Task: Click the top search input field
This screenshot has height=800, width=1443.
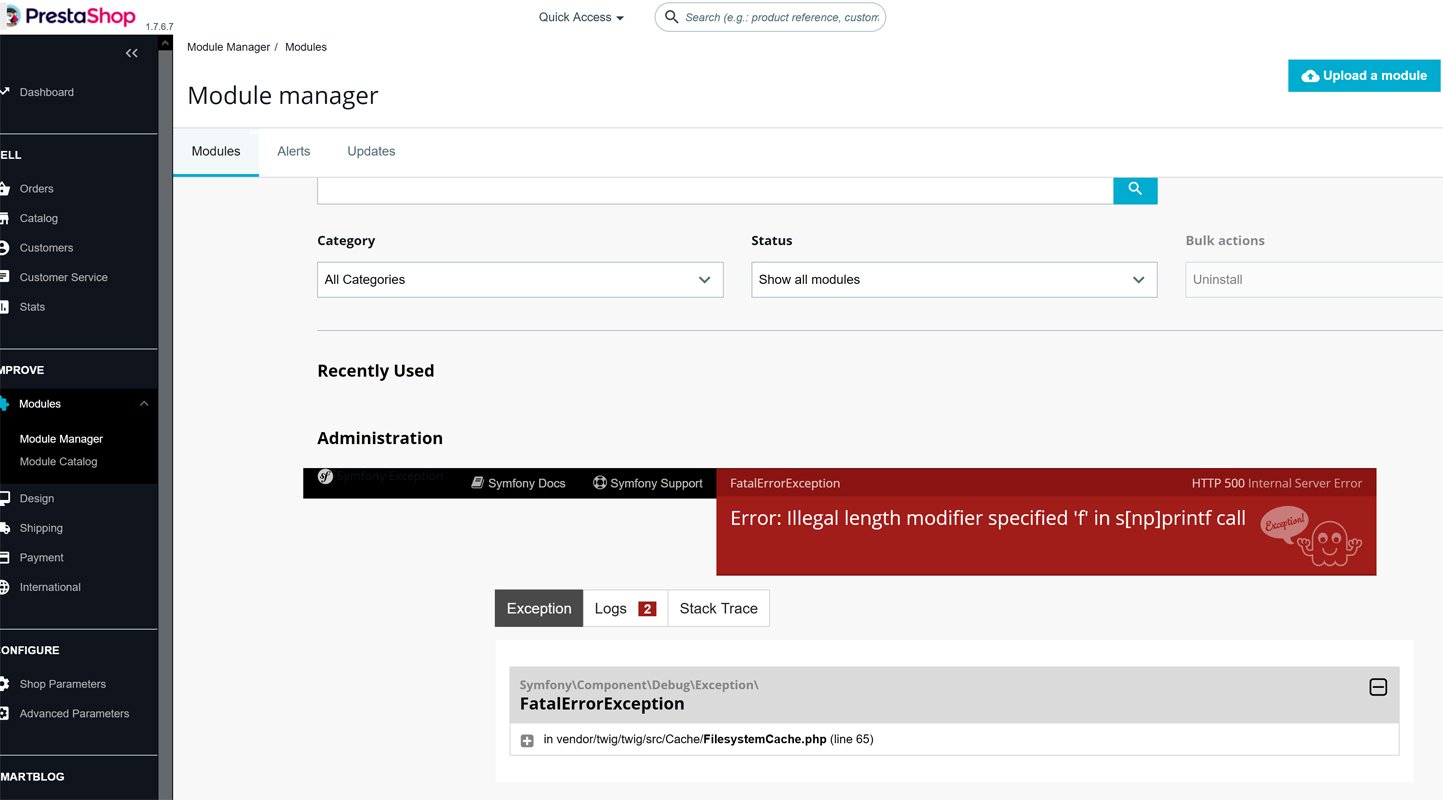Action: (770, 17)
